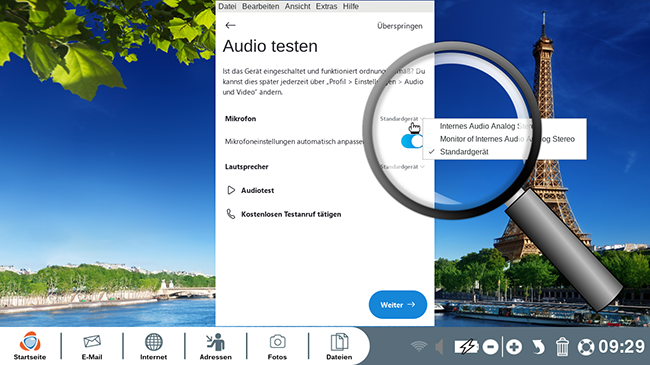Click the Mikrofon label
This screenshot has height=365, width=650.
pyautogui.click(x=240, y=119)
